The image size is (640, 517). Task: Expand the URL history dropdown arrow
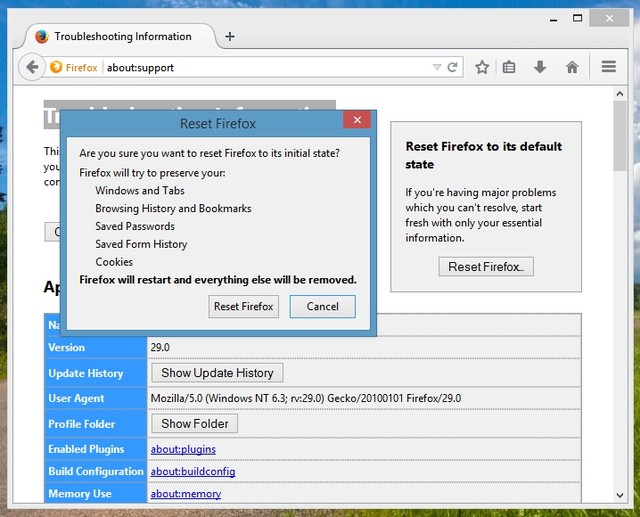436,67
